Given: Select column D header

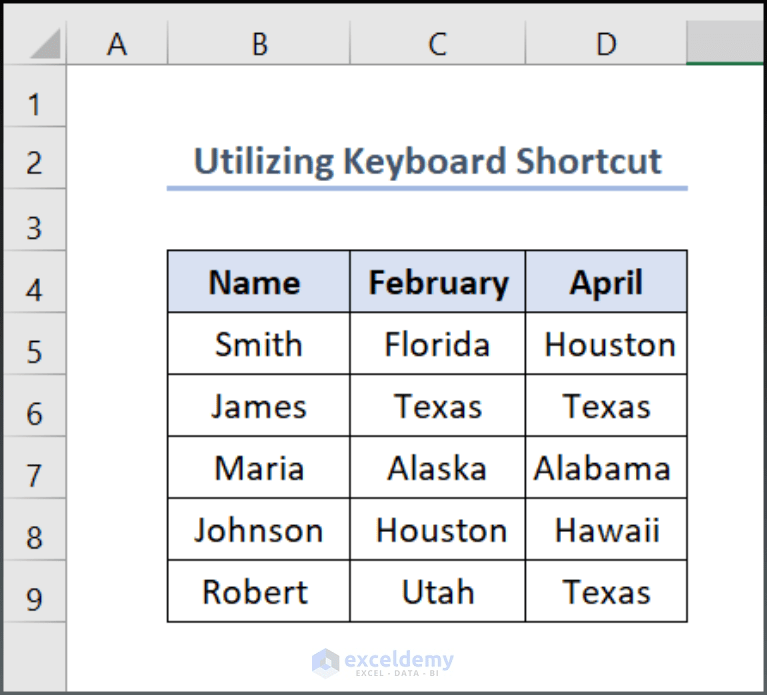Looking at the screenshot, I should pos(606,43).
